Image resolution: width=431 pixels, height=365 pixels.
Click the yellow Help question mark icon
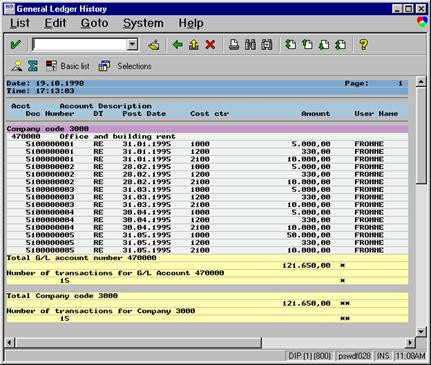click(x=364, y=44)
